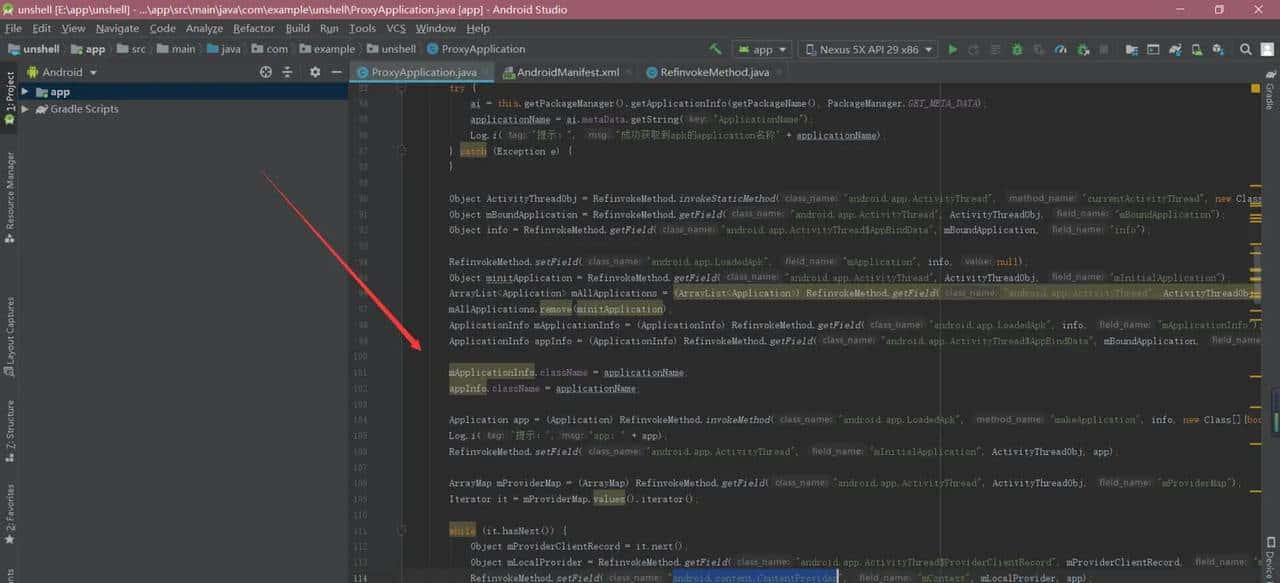Open the Android profiler icon
Image resolution: width=1280 pixels, height=583 pixels.
(1061, 49)
